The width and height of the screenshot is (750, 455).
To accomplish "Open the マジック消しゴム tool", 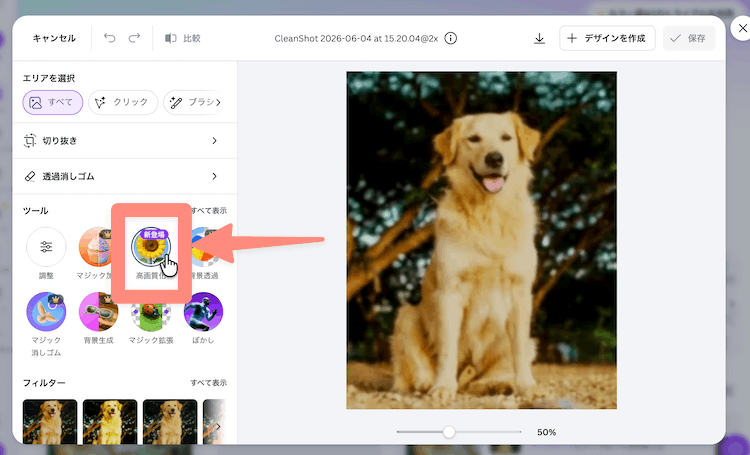I will [x=46, y=311].
